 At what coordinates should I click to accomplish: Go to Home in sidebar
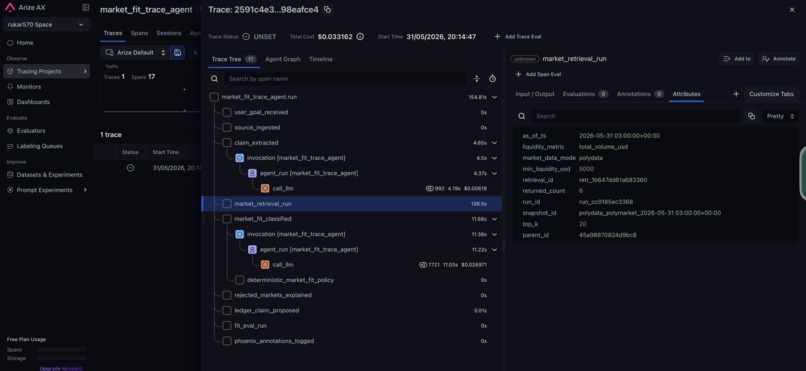25,43
